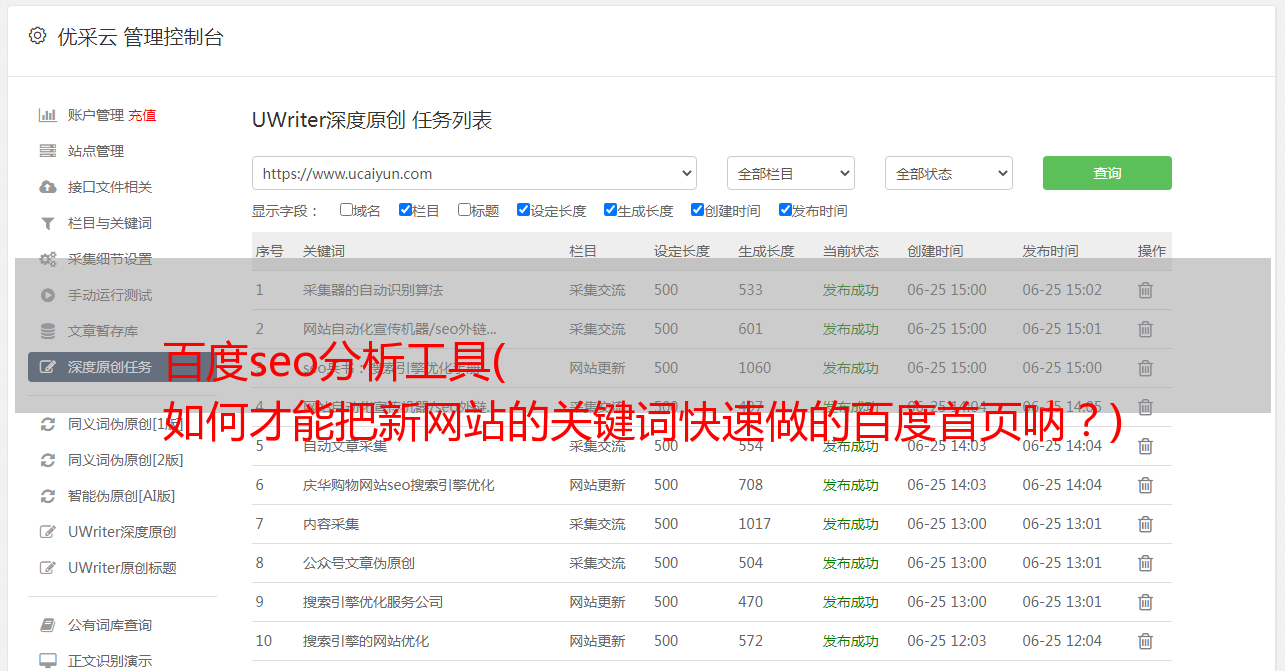Delete row 1 using trash icon
Image resolution: width=1285 pixels, height=671 pixels.
click(x=1145, y=290)
